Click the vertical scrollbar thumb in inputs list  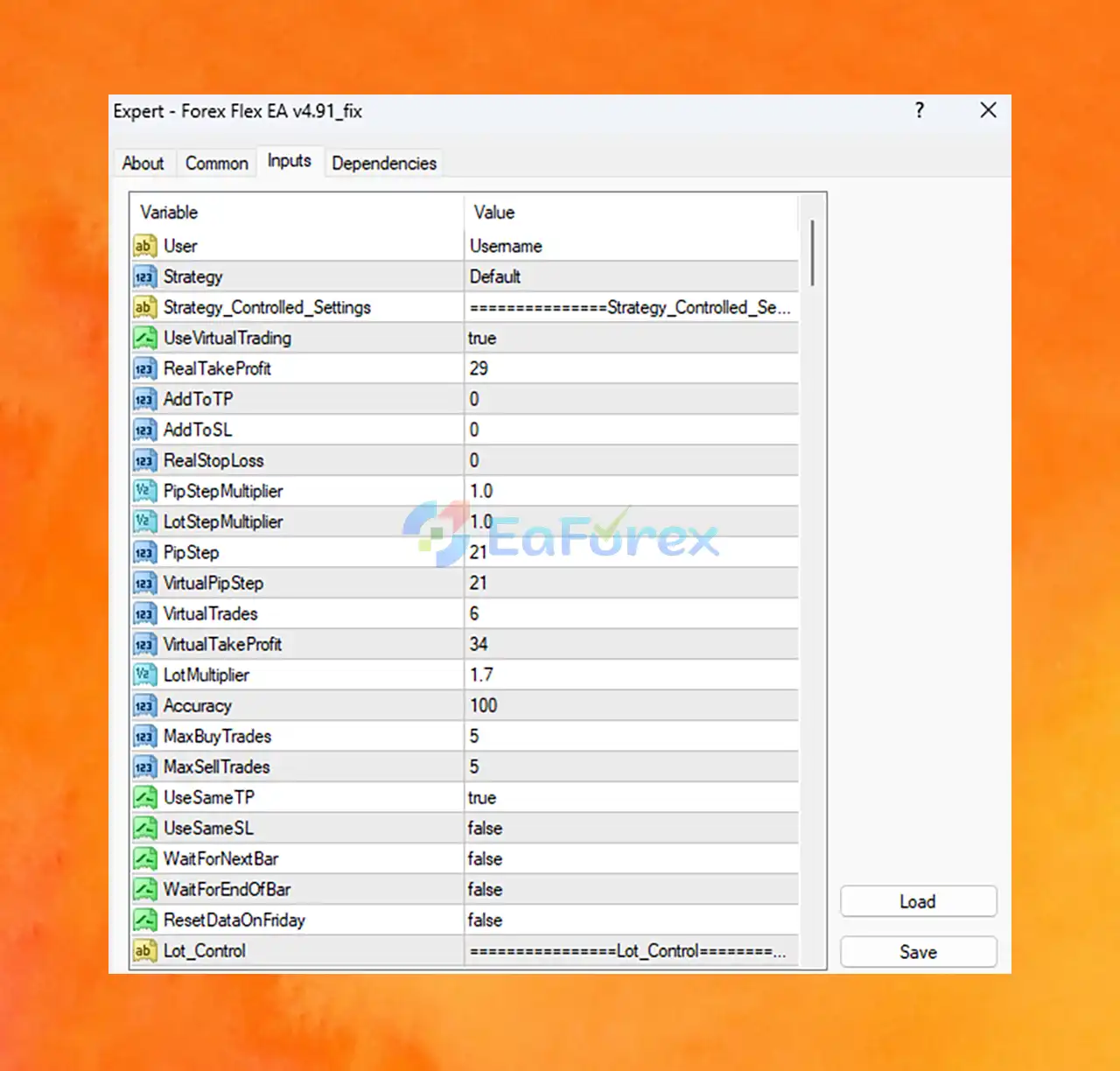coord(813,252)
